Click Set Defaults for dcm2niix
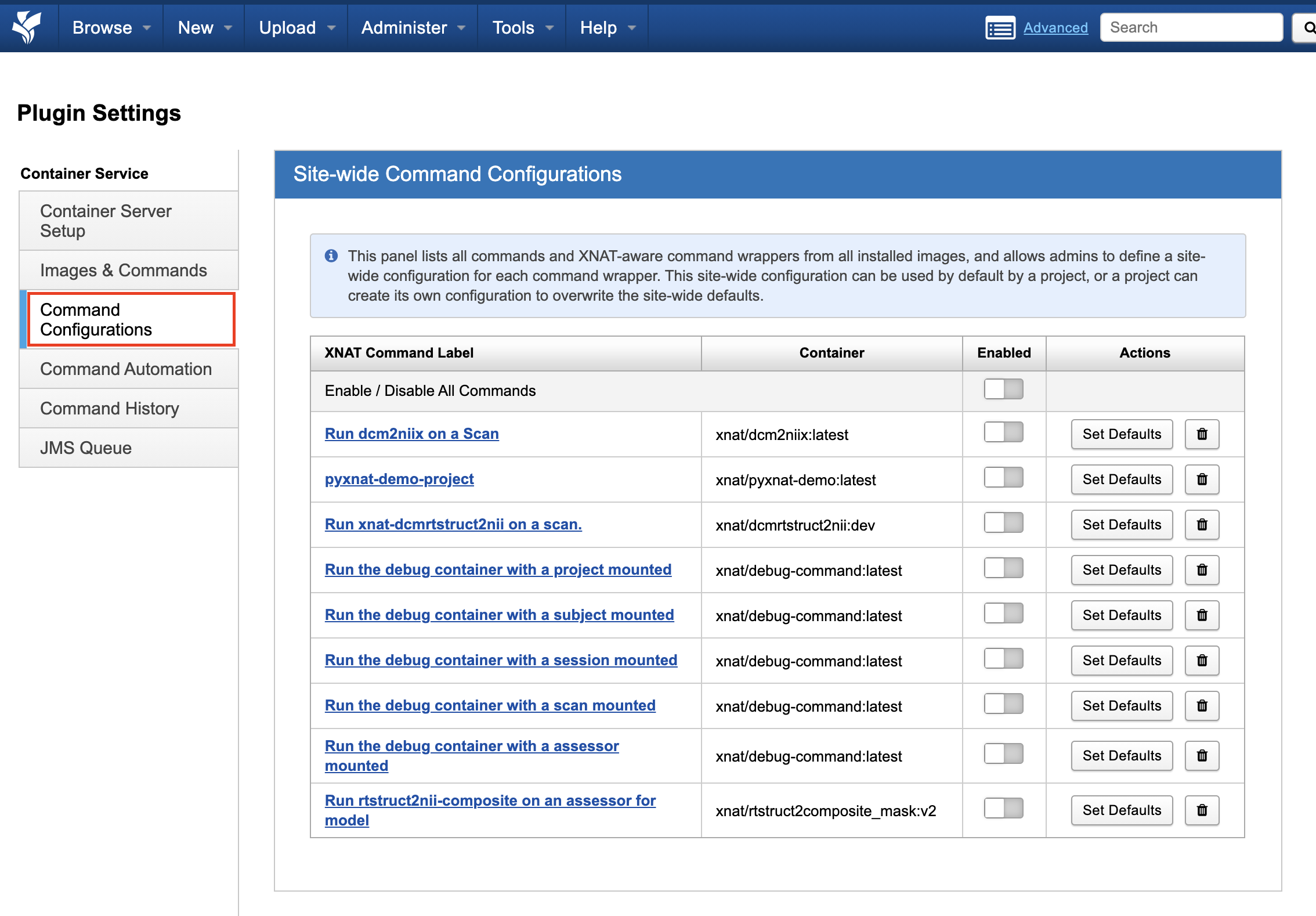The image size is (1316, 916). 1122,434
